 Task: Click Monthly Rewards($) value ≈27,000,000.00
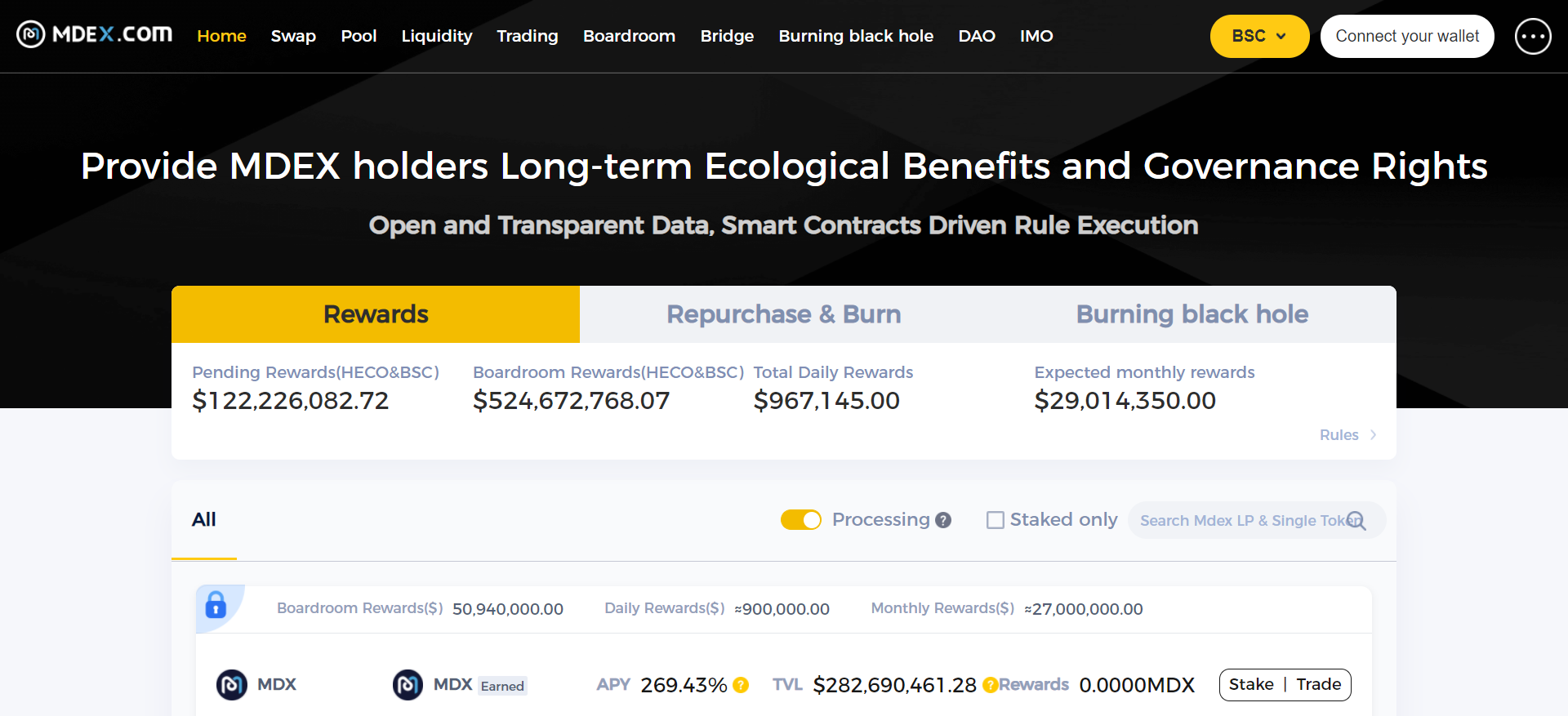[x=1084, y=609]
